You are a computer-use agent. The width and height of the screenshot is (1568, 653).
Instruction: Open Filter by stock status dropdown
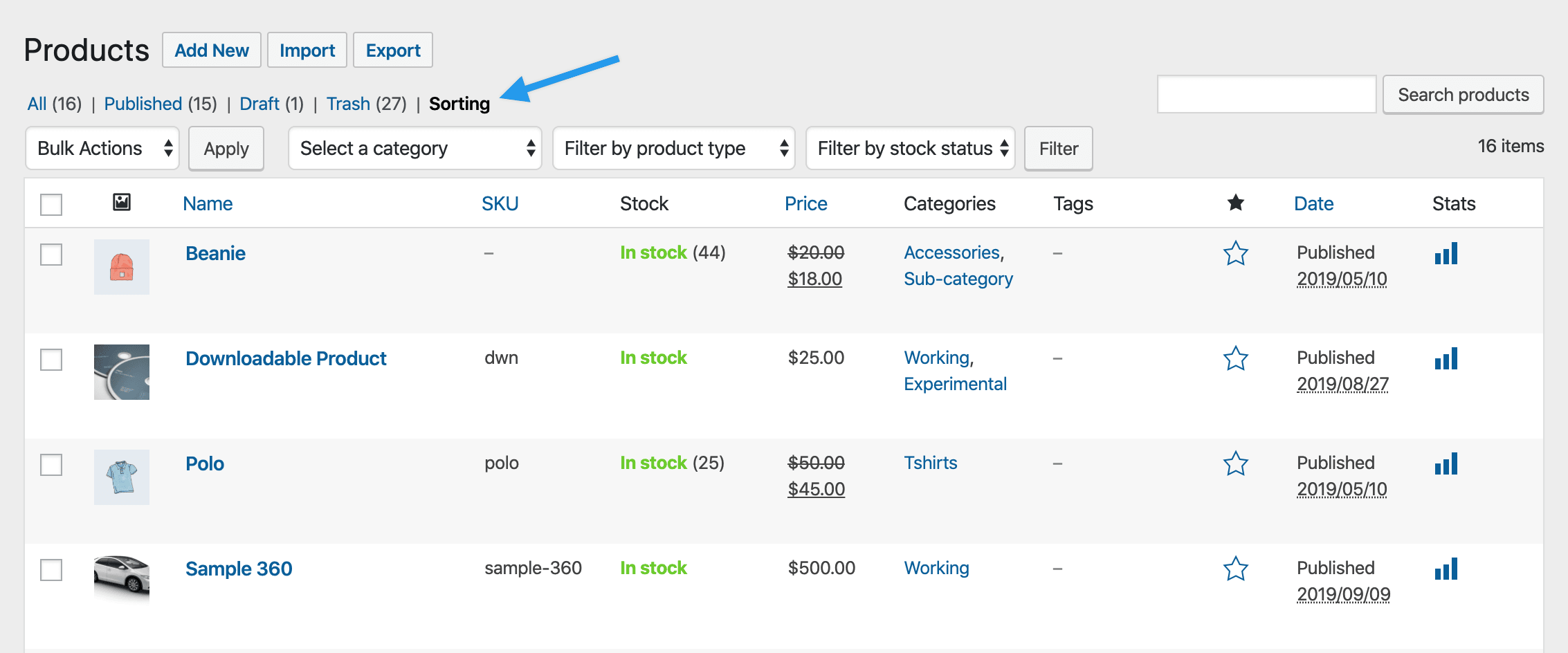[910, 149]
